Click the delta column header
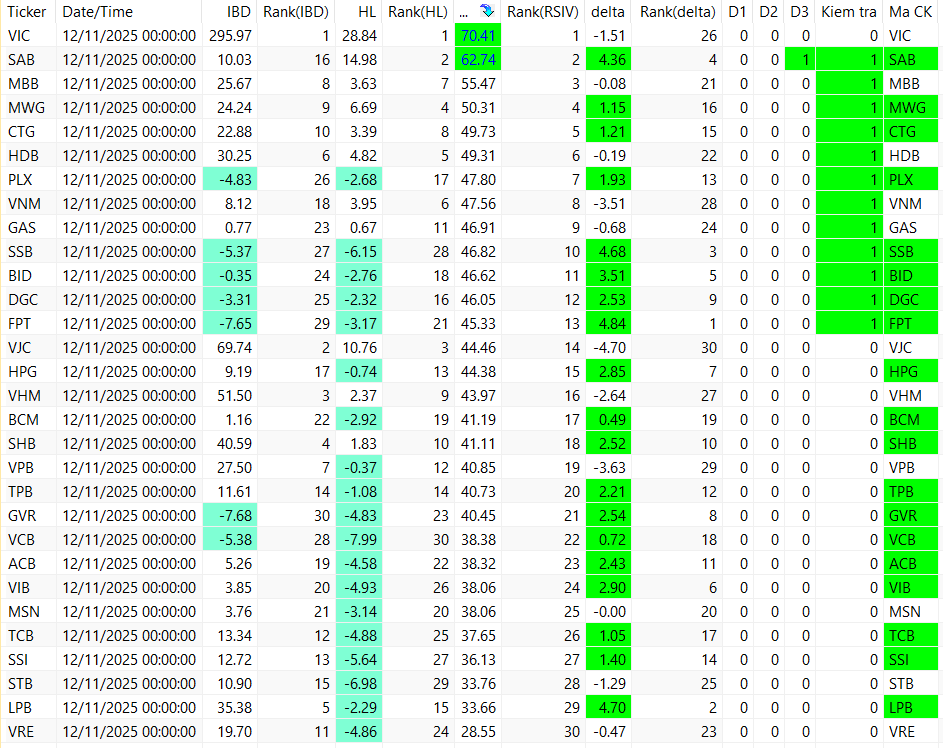This screenshot has width=943, height=748. [x=607, y=11]
